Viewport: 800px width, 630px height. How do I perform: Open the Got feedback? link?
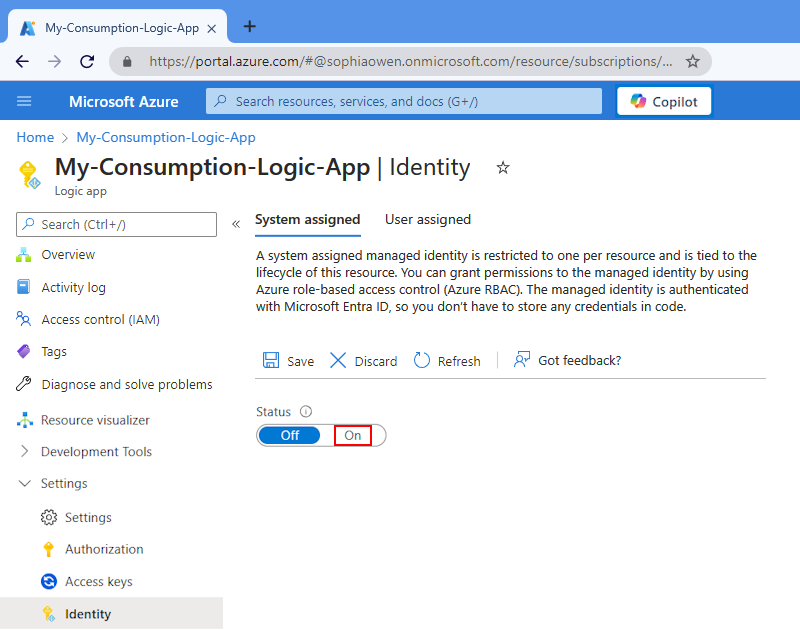580,360
